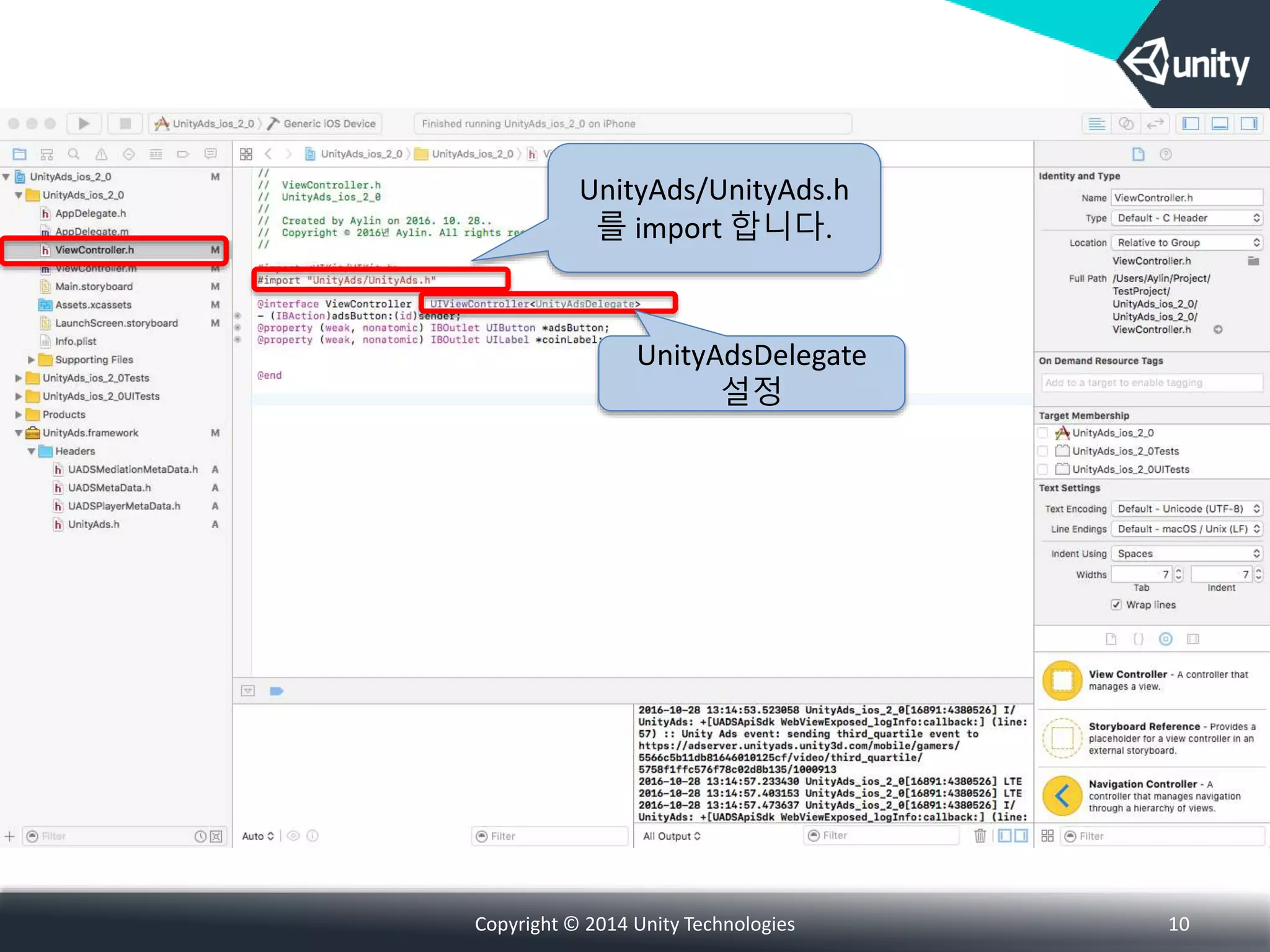Go back in editor history
This screenshot has width=1270, height=952.
[269, 154]
